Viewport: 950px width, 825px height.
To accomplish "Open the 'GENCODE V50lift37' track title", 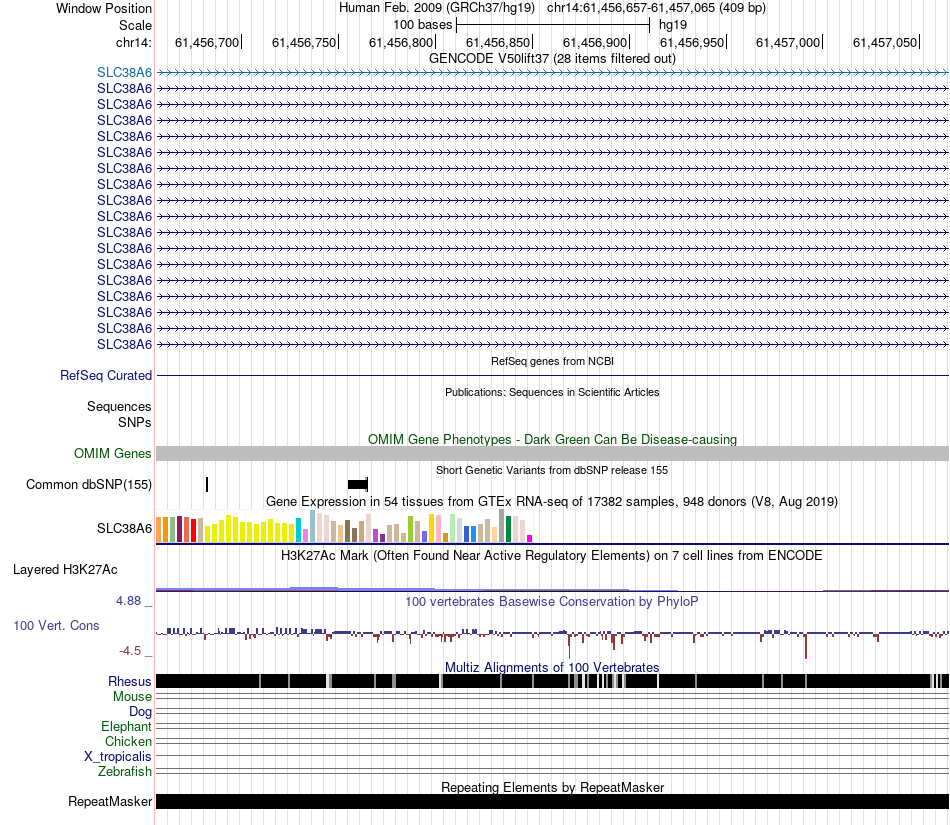I will 552,58.
